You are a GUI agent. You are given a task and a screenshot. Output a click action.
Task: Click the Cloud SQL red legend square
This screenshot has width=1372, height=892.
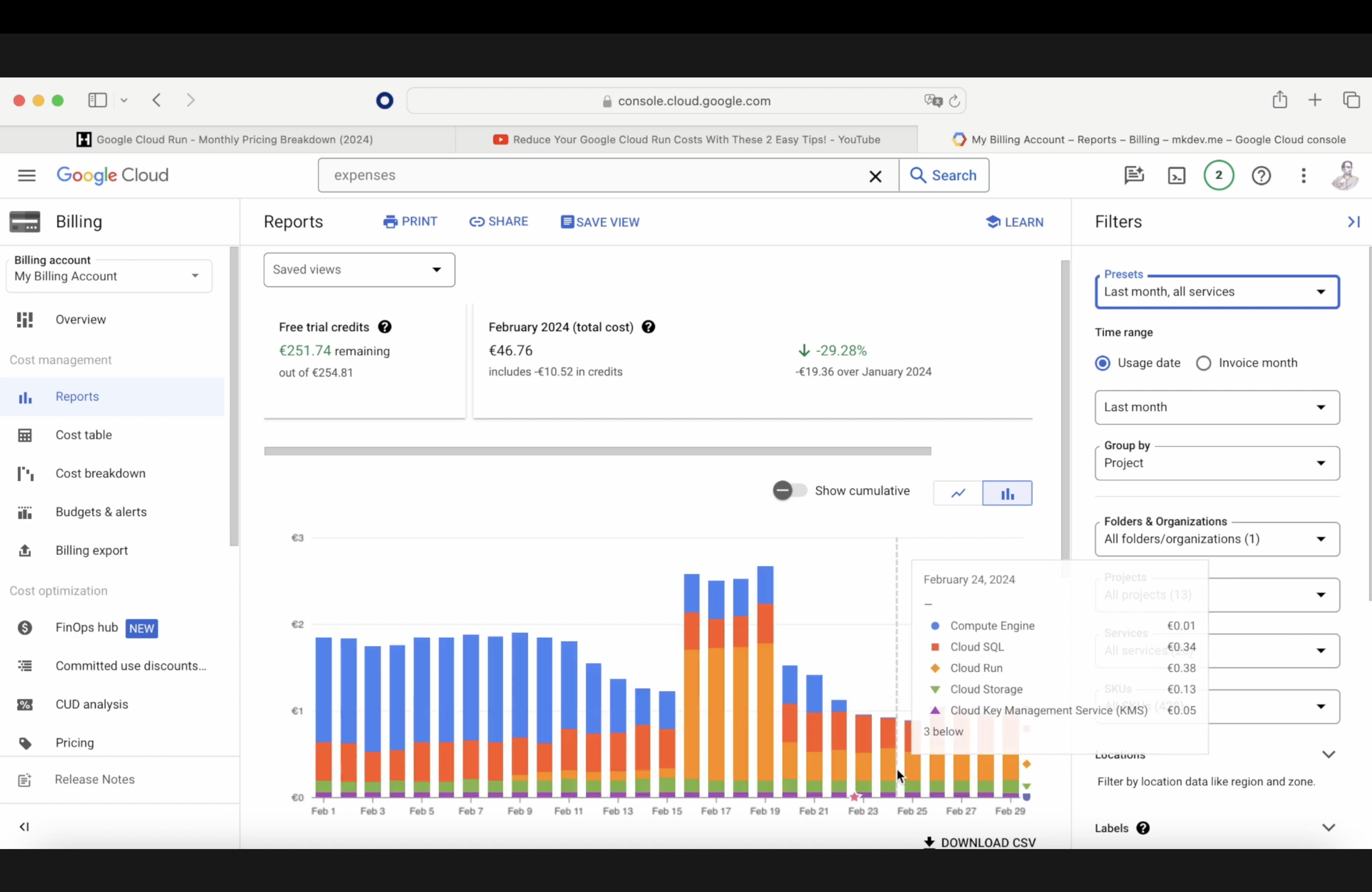click(935, 647)
